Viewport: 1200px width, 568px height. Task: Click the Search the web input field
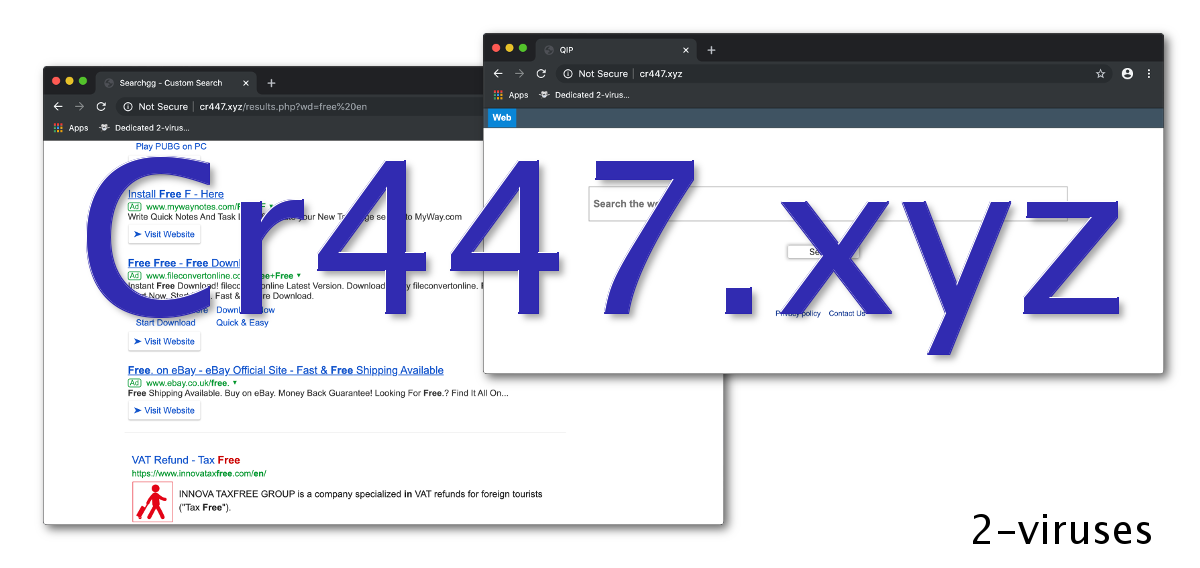click(828, 204)
